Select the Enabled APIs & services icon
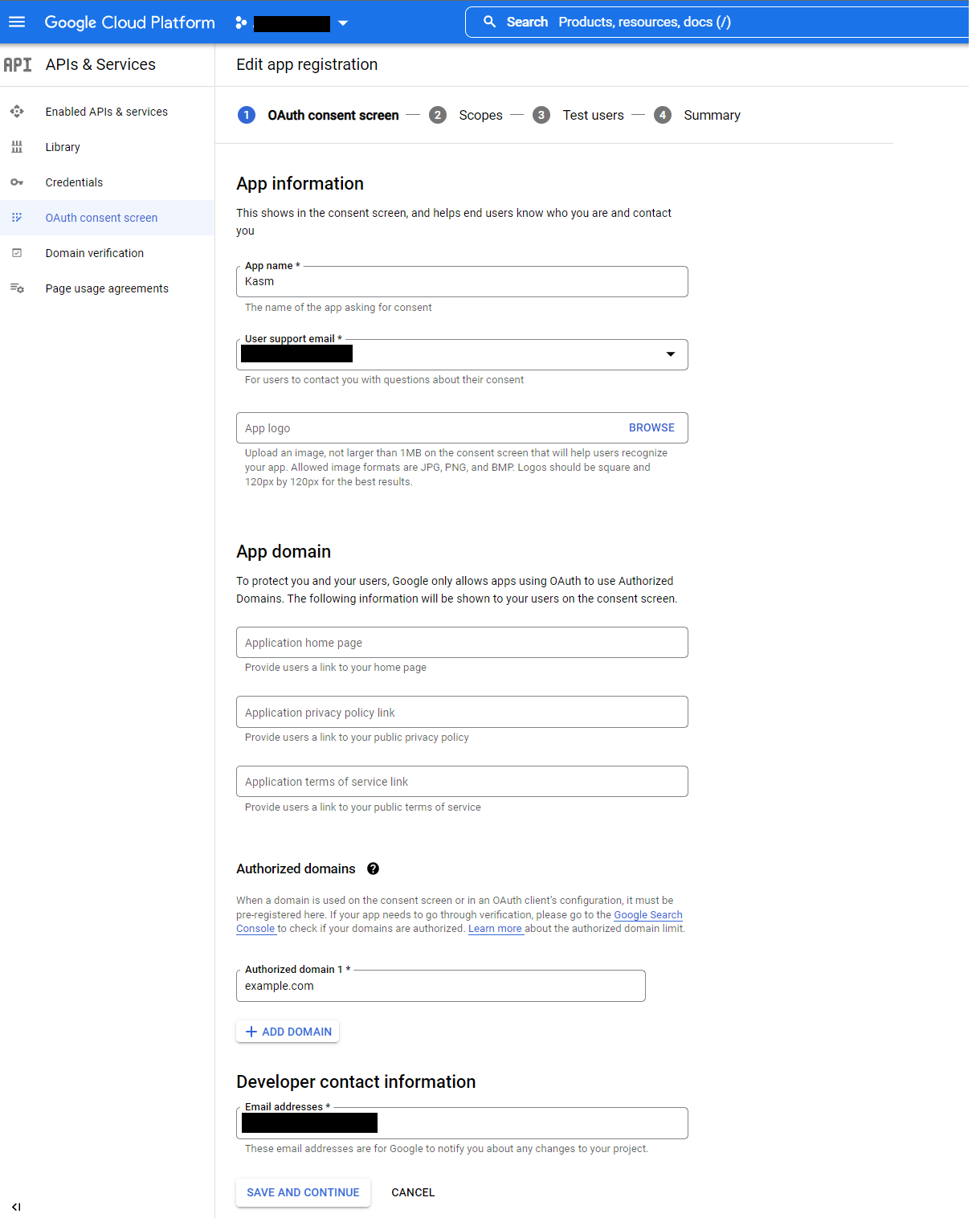The width and height of the screenshot is (980, 1218). coord(17,112)
